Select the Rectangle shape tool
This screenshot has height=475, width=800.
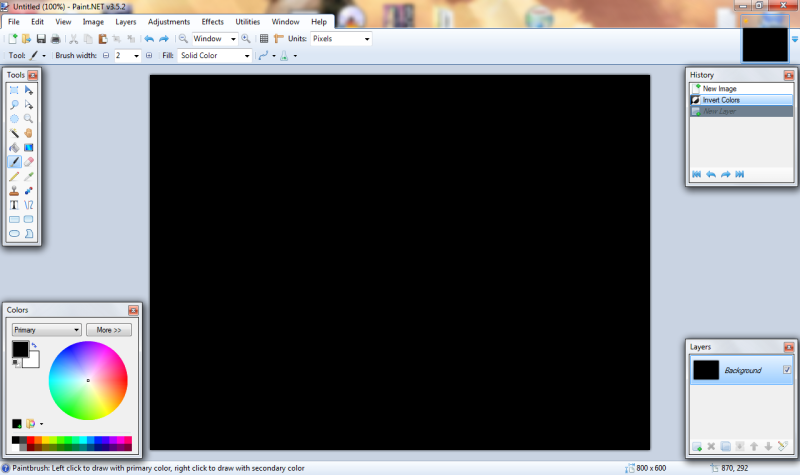14,219
